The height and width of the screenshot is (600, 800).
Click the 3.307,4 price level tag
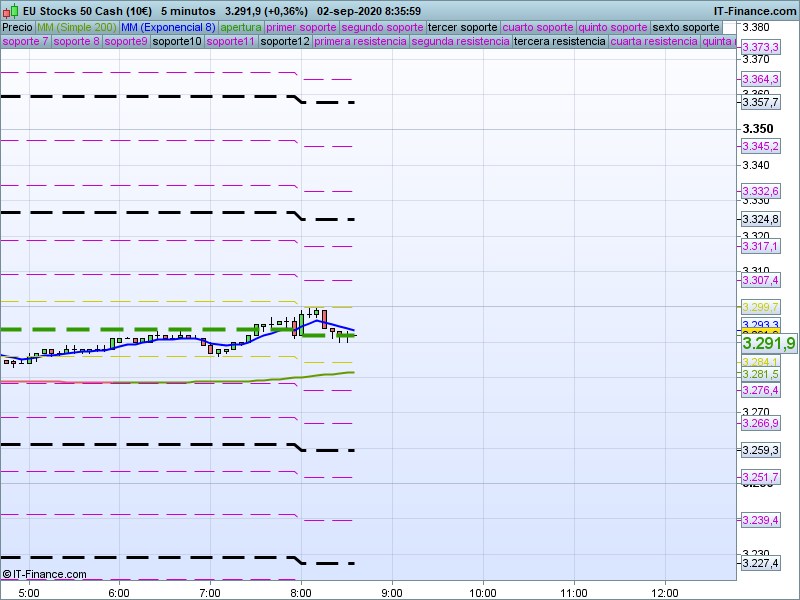(760, 280)
